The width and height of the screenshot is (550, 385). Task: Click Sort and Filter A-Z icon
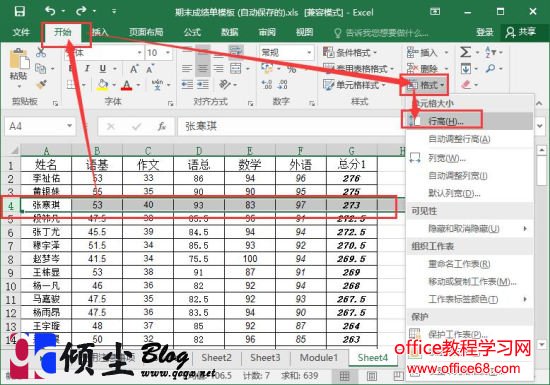click(490, 53)
